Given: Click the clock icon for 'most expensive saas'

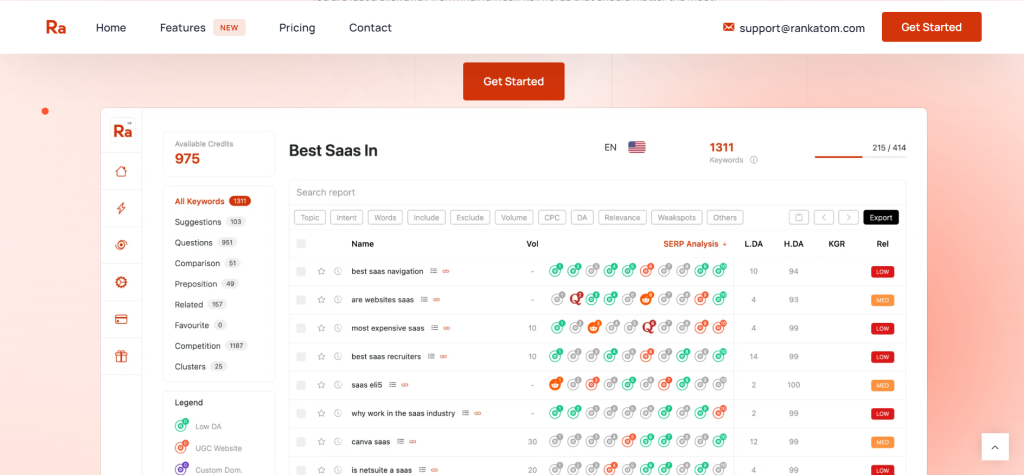Looking at the screenshot, I should click(338, 328).
